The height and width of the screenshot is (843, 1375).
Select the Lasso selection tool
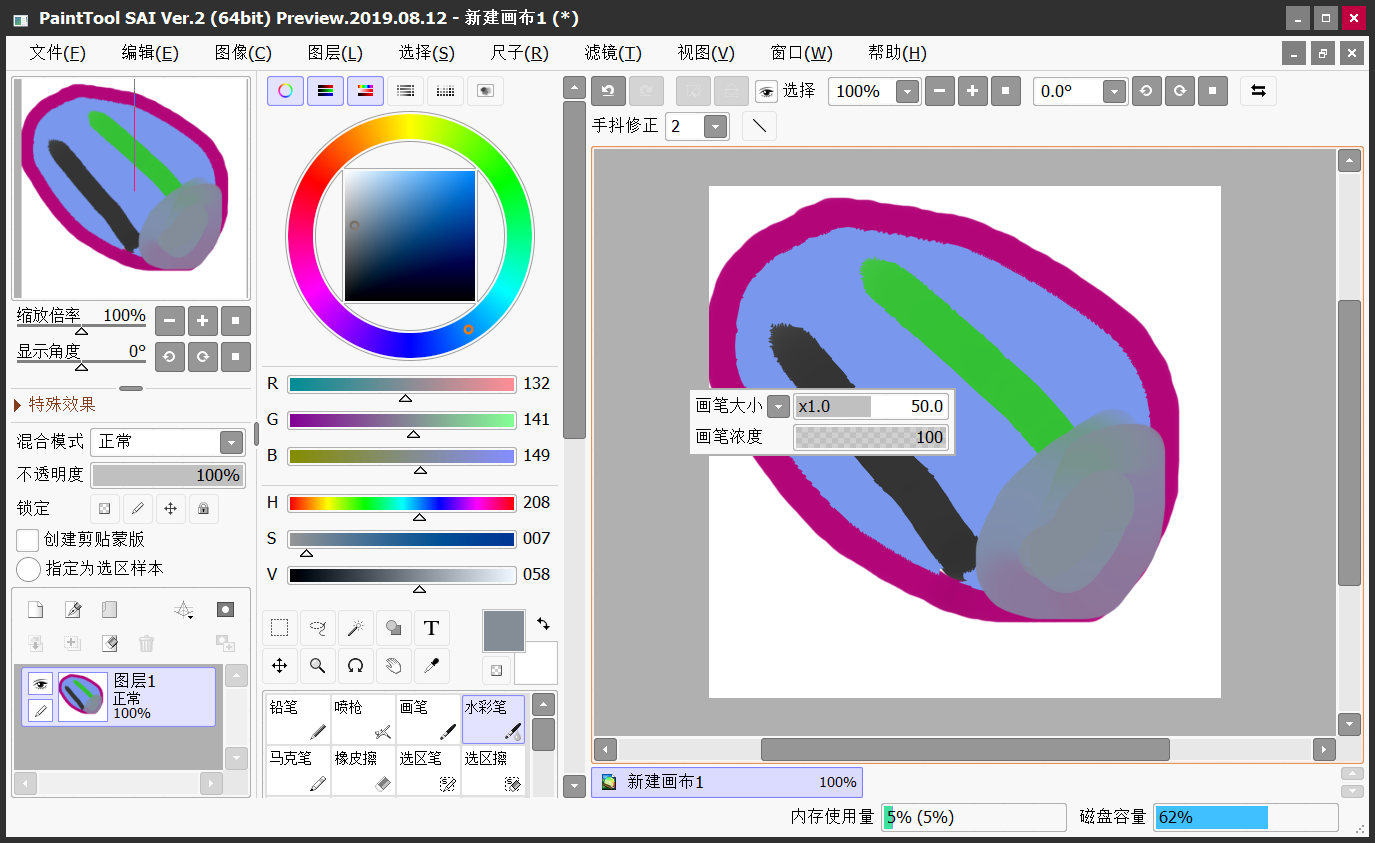pyautogui.click(x=317, y=628)
